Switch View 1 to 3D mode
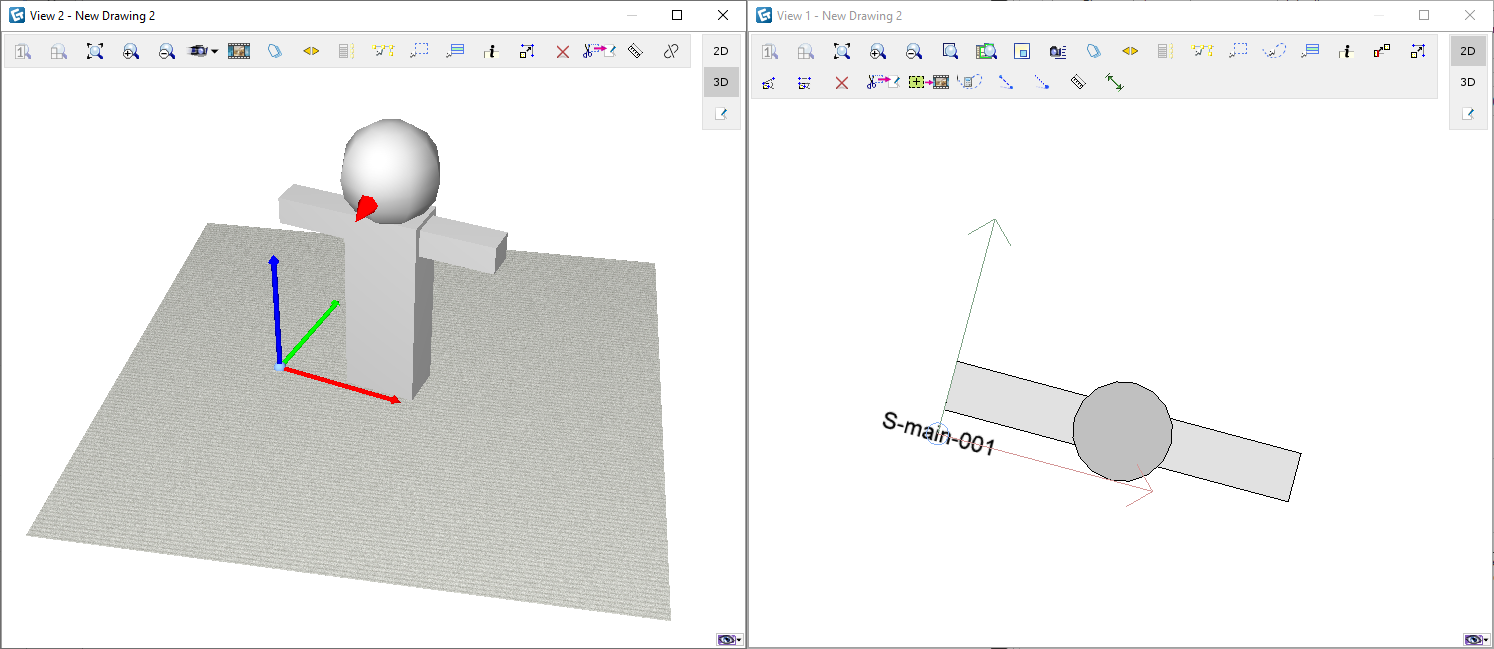This screenshot has height=649, width=1494. pos(1468,82)
